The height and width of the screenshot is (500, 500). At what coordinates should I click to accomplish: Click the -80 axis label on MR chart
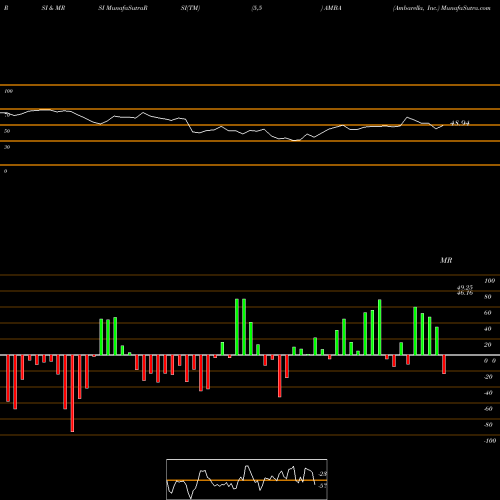(x=488, y=425)
